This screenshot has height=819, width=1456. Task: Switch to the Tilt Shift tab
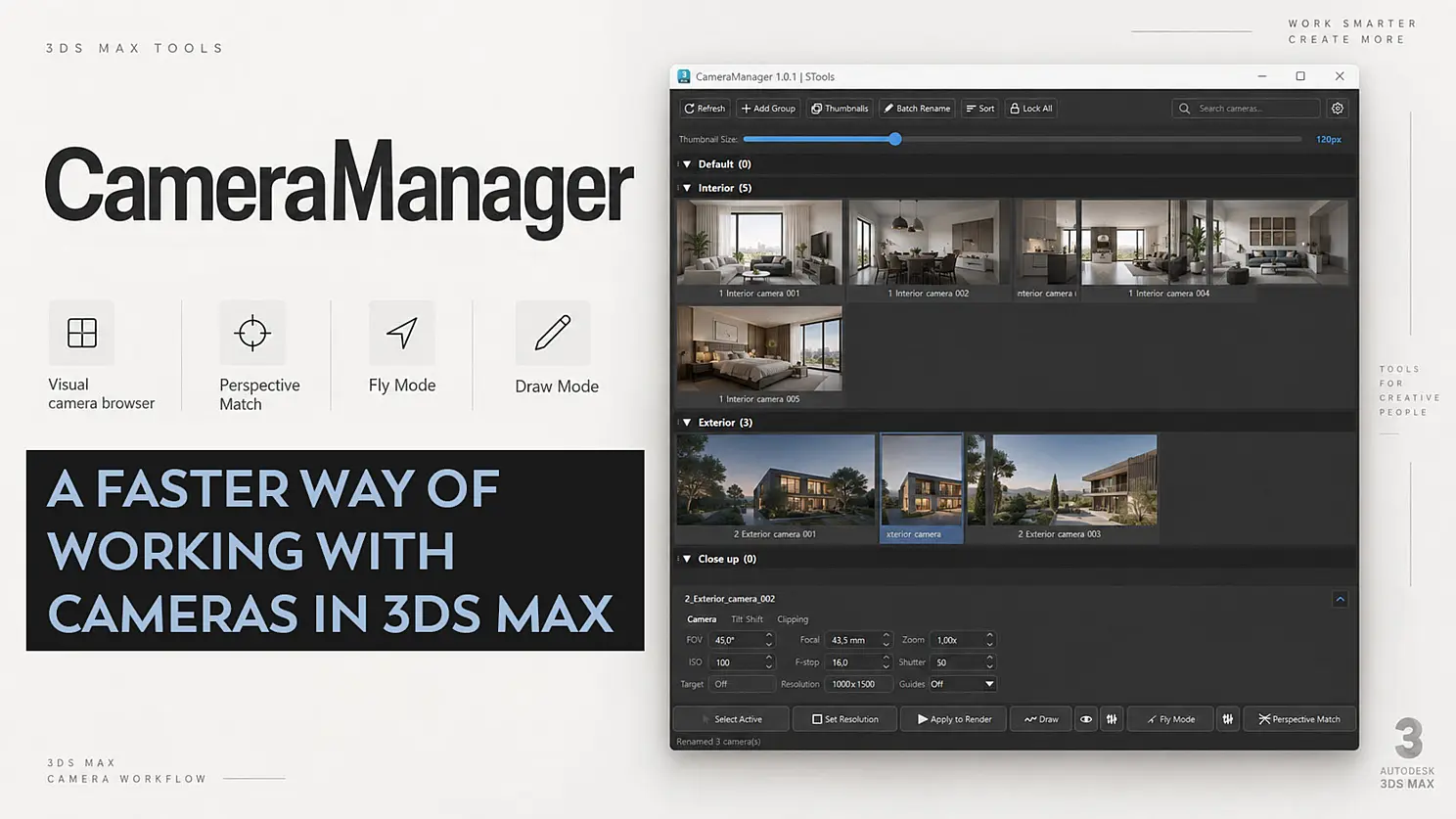coord(747,619)
